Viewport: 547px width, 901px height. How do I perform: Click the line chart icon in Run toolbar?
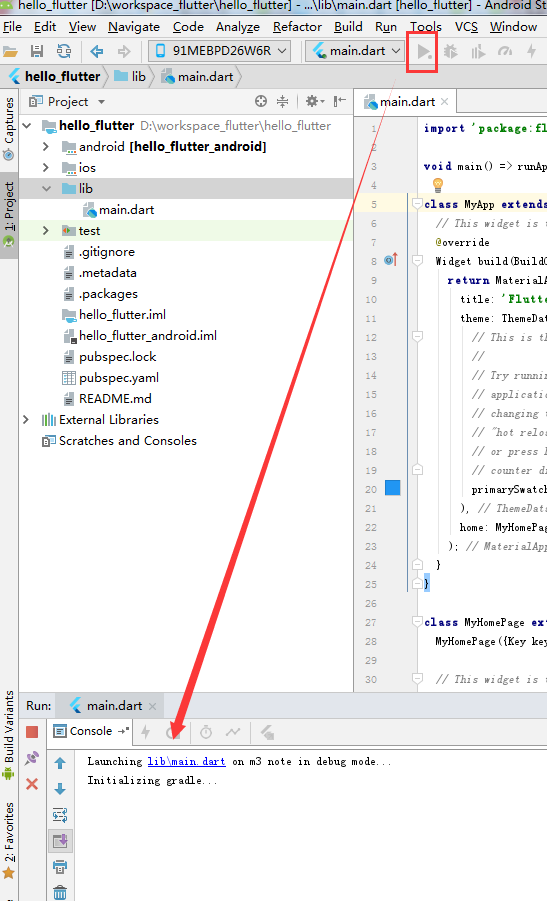coord(233,732)
